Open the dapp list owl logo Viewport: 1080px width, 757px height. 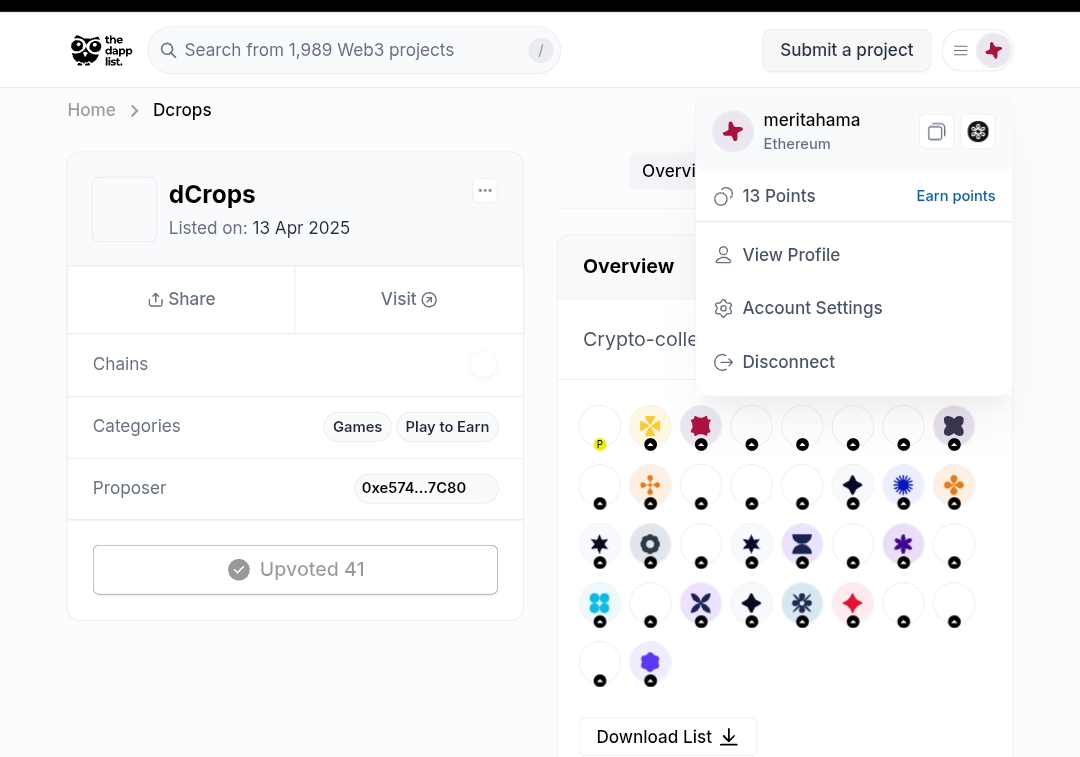point(101,50)
